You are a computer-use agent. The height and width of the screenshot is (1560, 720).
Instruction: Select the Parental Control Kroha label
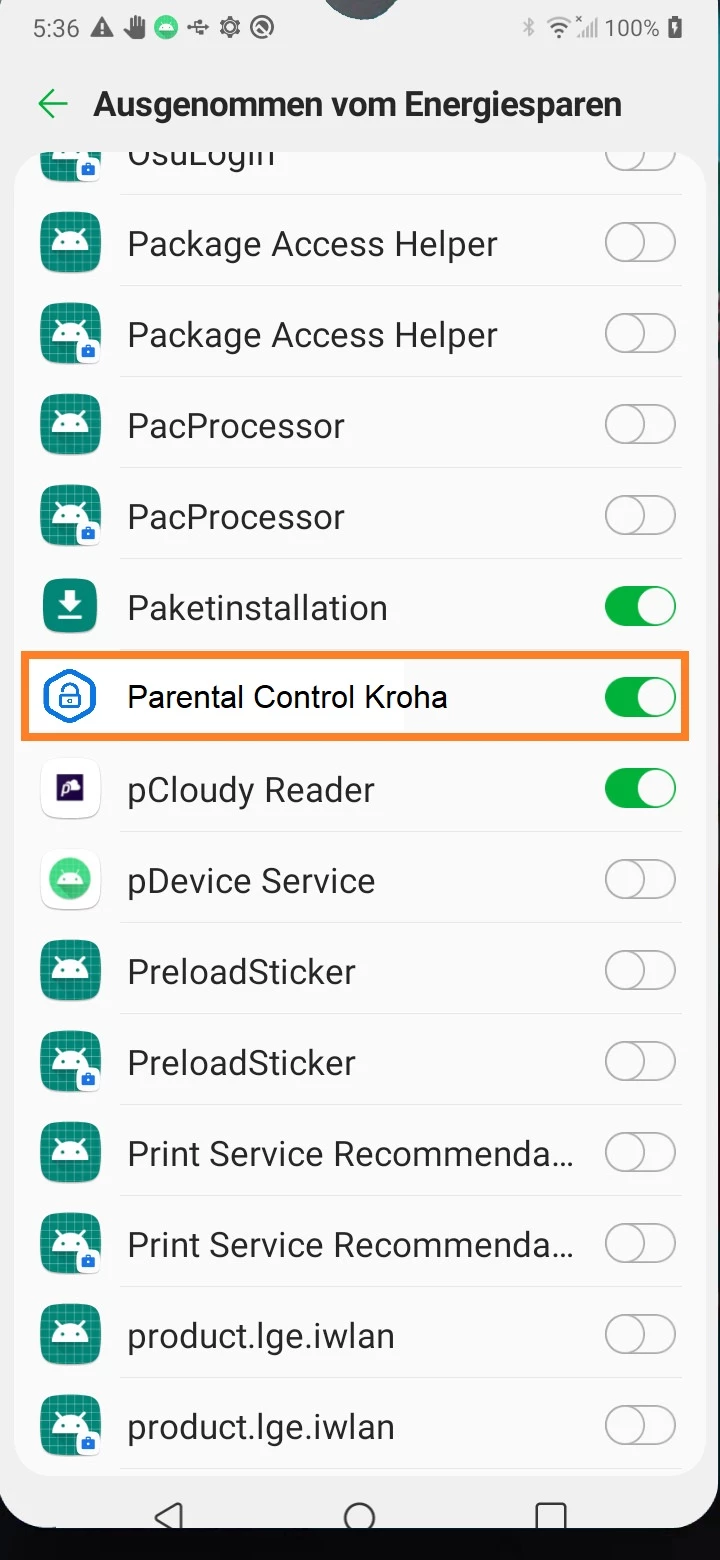287,697
